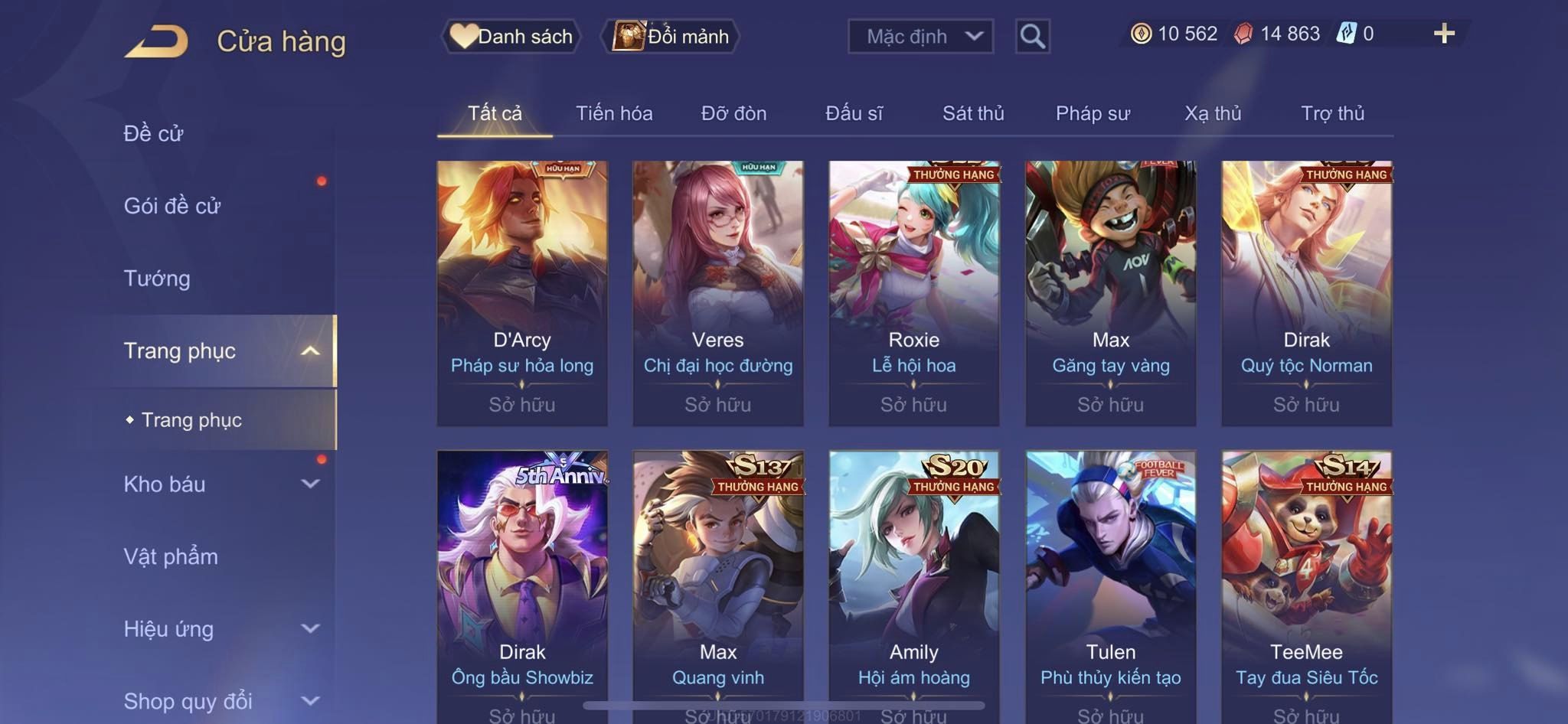1568x724 pixels.
Task: Select D'Arcy Pháp sư hỏa long skin card
Action: tap(522, 293)
